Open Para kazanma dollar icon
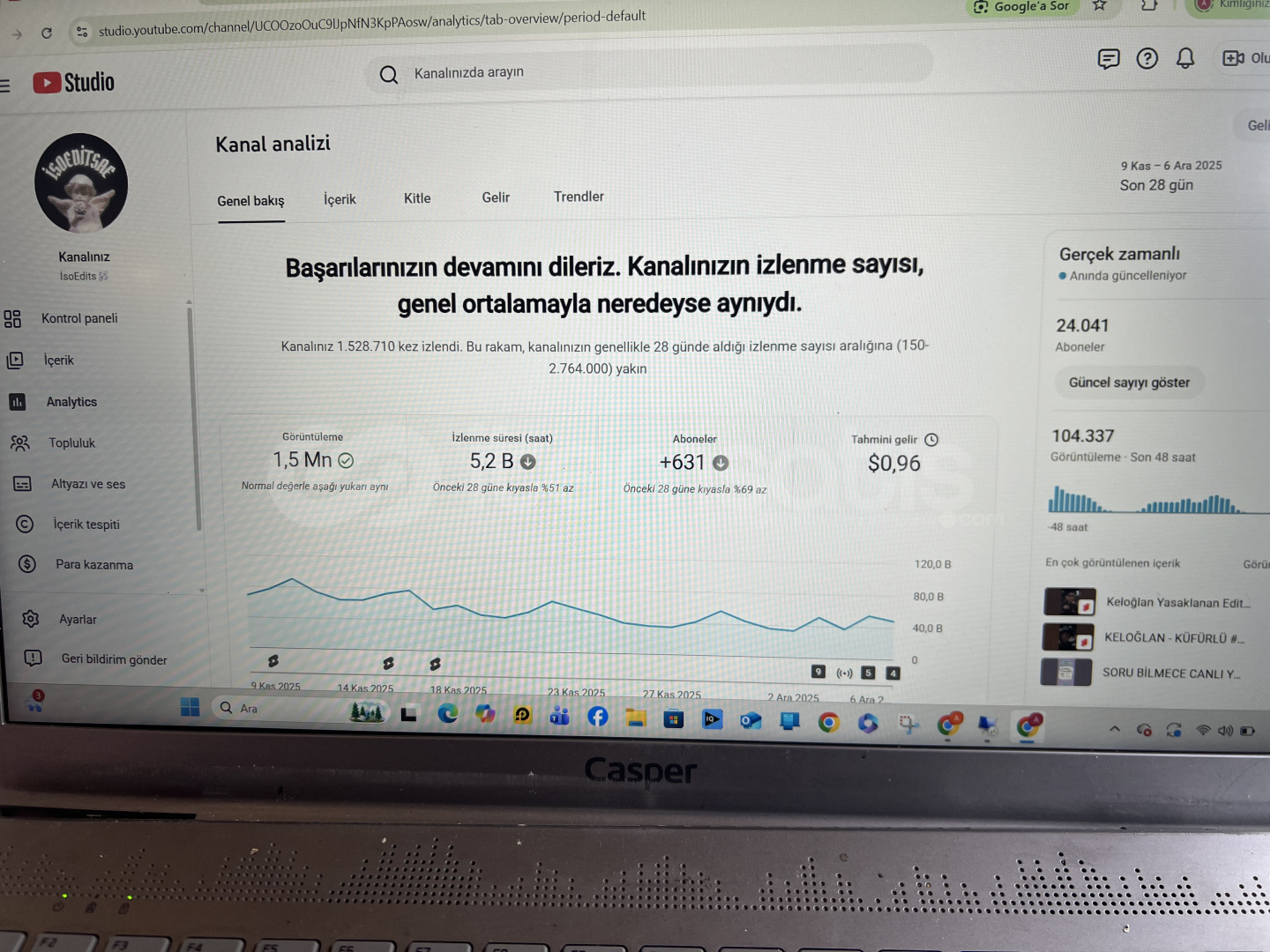The height and width of the screenshot is (952, 1270). (27, 564)
